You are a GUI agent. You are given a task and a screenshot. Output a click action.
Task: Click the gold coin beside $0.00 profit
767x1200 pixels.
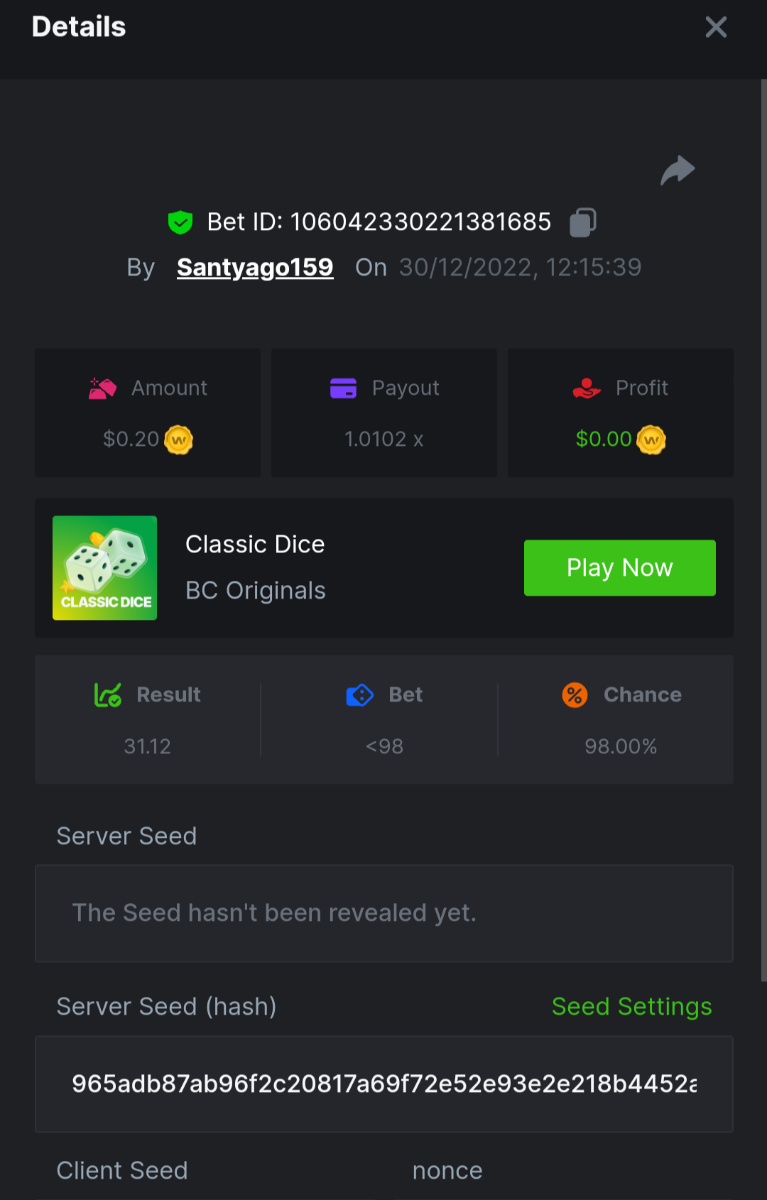(x=651, y=439)
